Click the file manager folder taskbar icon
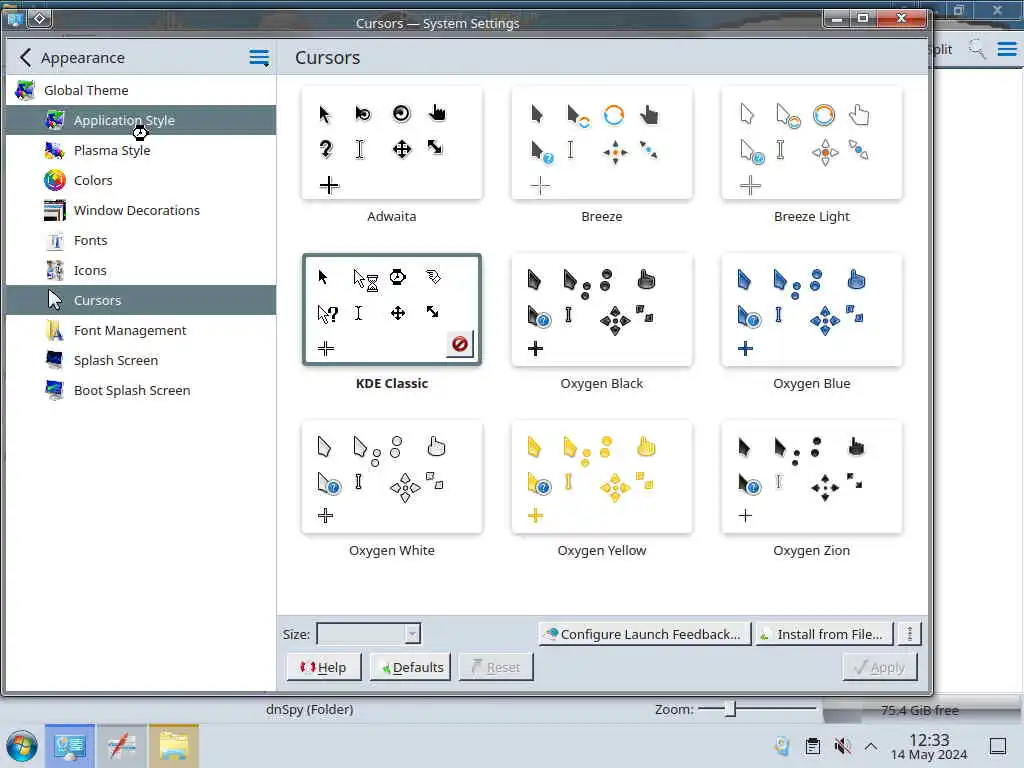This screenshot has height=768, width=1024. point(174,746)
